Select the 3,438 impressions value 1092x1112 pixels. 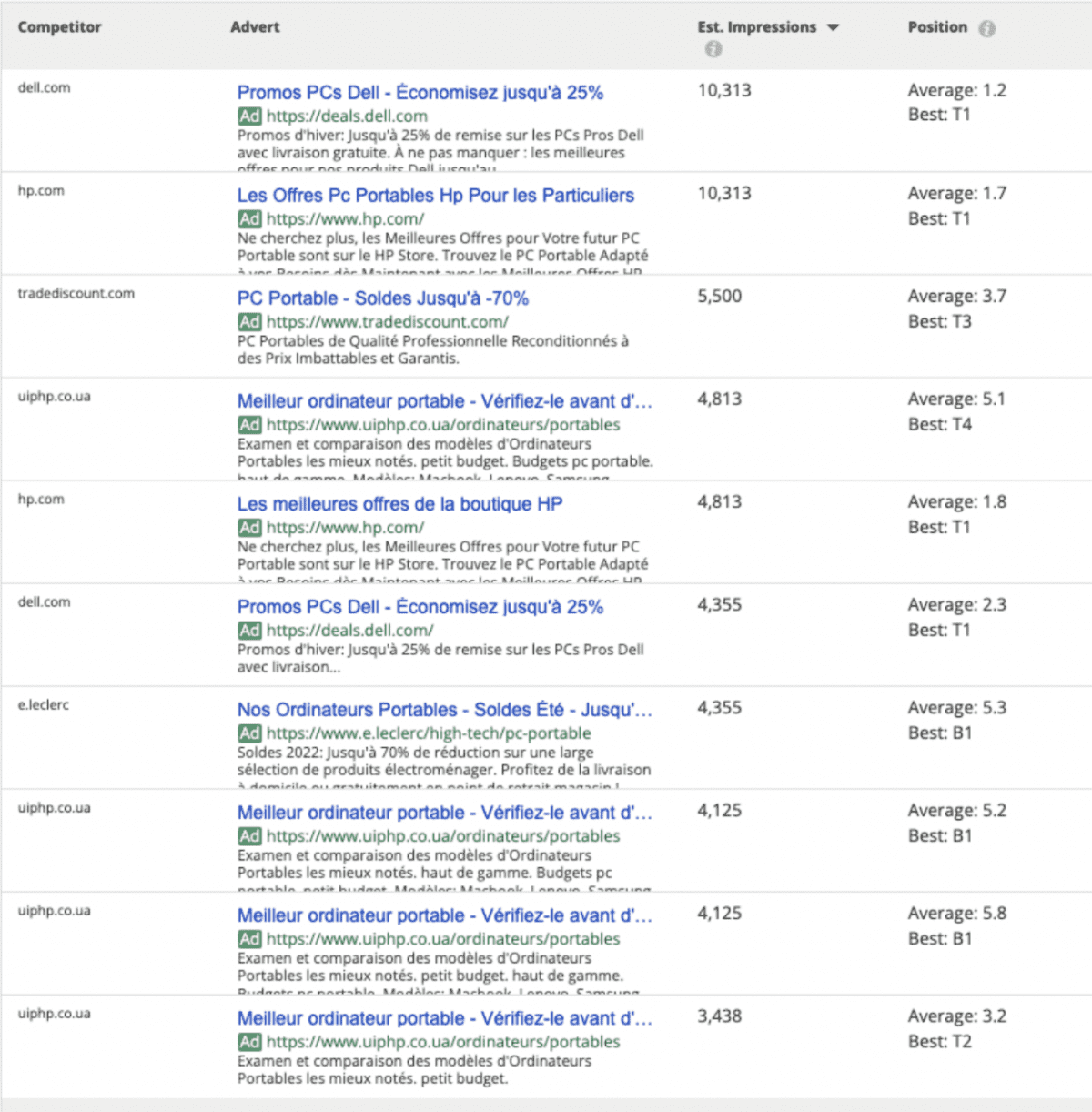click(x=720, y=1016)
